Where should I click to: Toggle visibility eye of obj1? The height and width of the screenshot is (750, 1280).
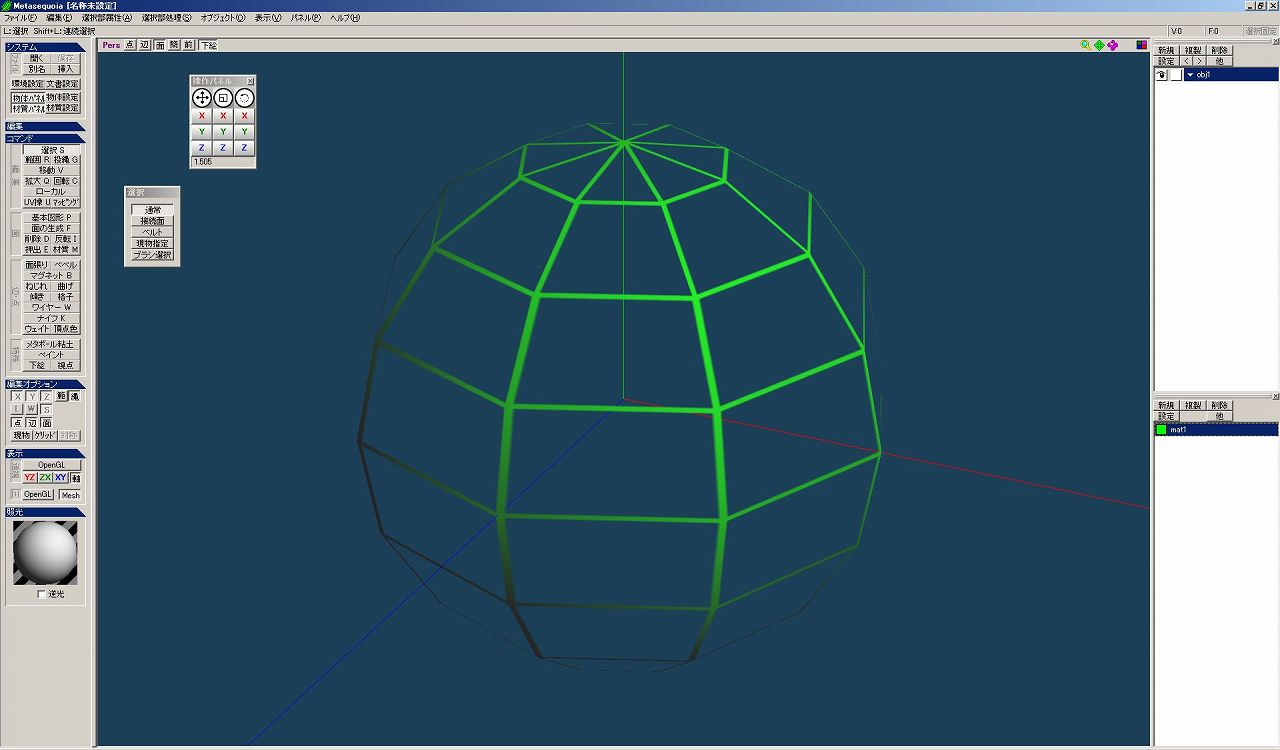click(x=1162, y=75)
